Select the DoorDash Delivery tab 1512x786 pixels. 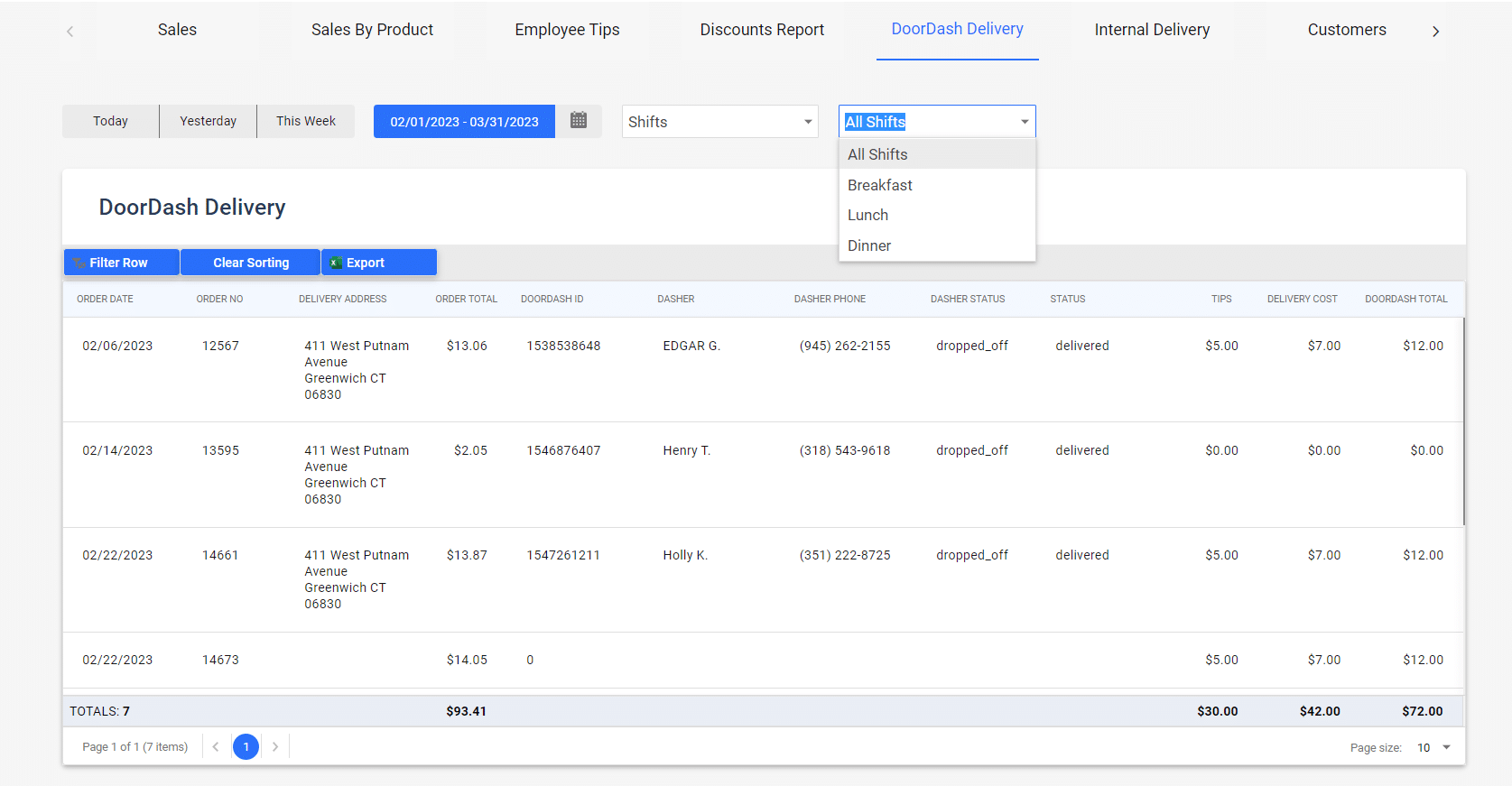point(957,29)
